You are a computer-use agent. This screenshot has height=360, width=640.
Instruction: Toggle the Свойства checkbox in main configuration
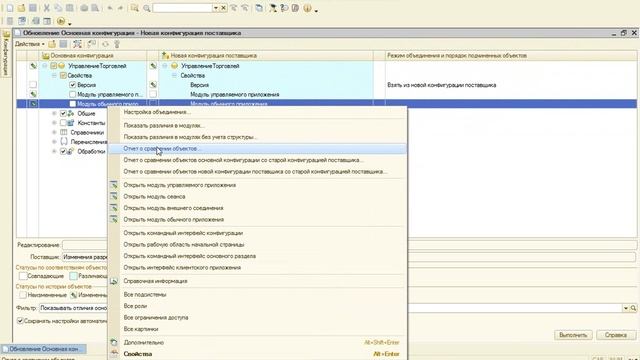point(63,76)
